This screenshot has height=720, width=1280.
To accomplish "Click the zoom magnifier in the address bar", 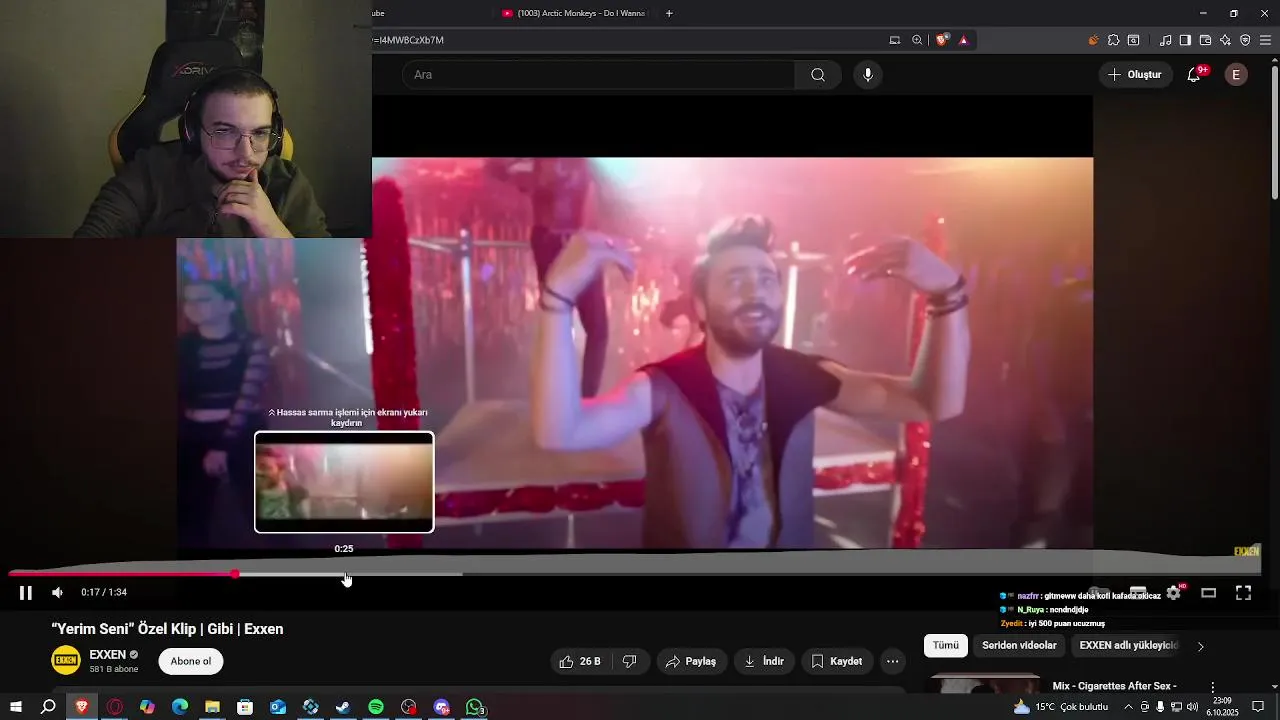I will [x=917, y=40].
